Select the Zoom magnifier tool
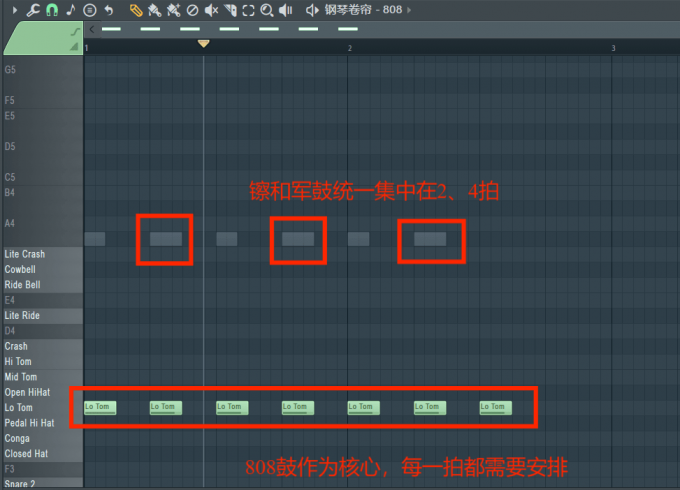680x490 pixels. click(x=267, y=10)
